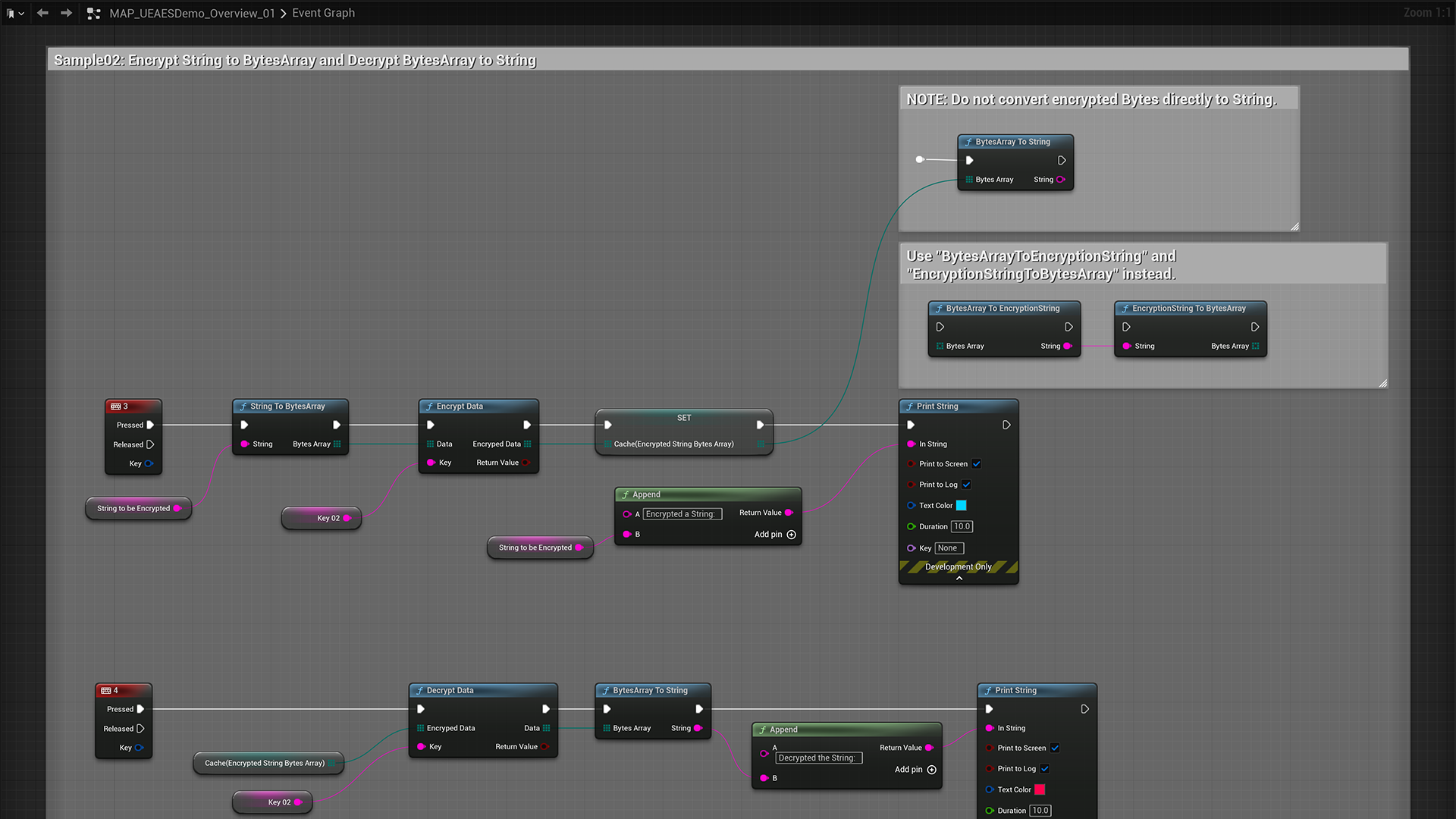Disable Print to Log on lower Print String node
Screen dimensions: 1456x819
[1045, 768]
